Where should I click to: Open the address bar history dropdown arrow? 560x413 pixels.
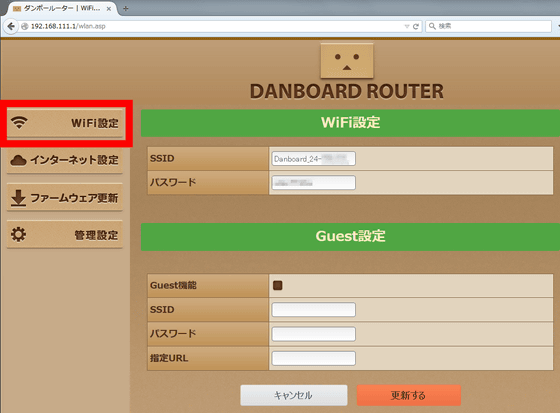click(x=407, y=26)
